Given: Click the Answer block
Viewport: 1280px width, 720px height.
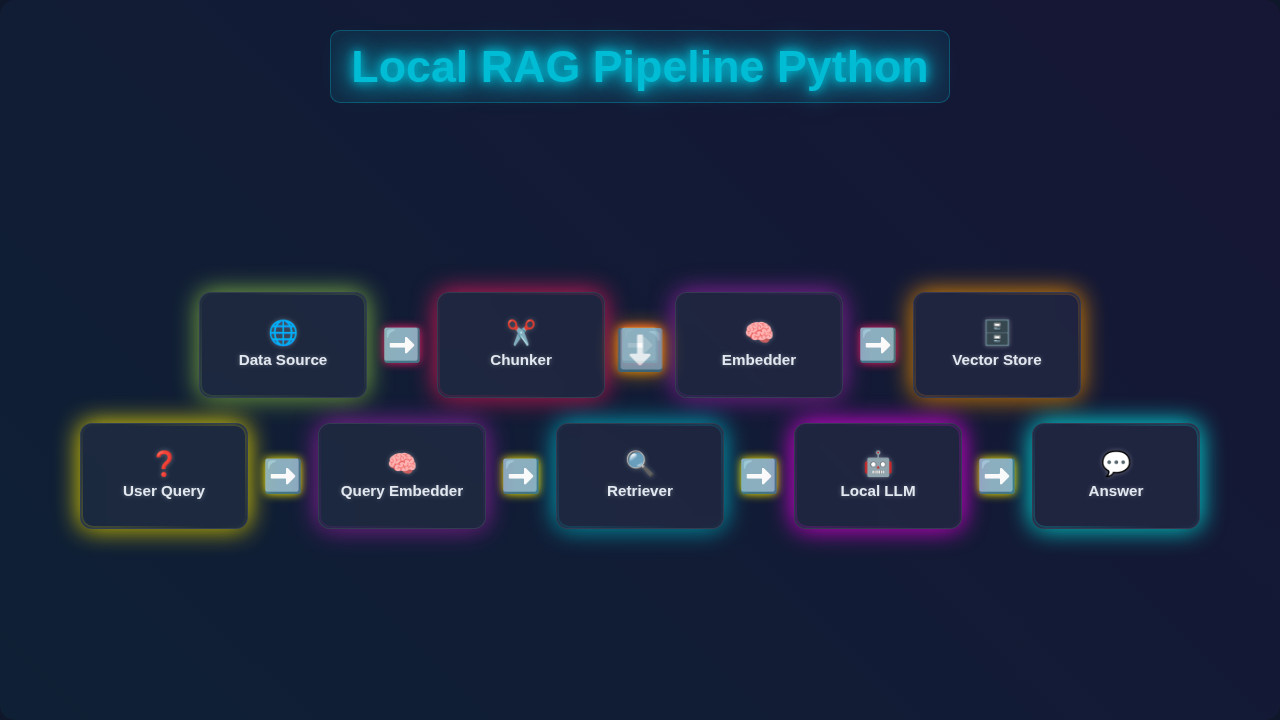Looking at the screenshot, I should point(1115,476).
